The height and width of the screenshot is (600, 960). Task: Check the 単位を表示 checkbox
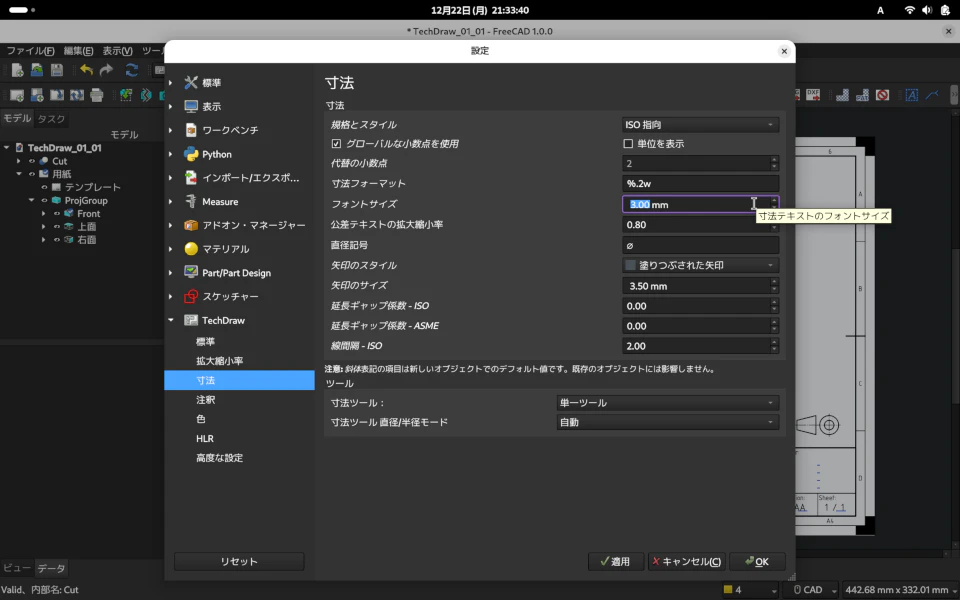pos(628,144)
